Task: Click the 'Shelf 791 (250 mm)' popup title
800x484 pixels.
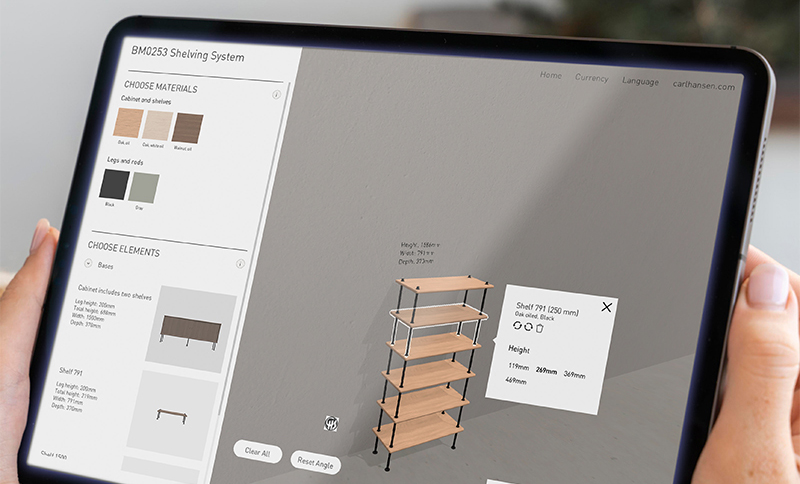Action: tap(547, 309)
